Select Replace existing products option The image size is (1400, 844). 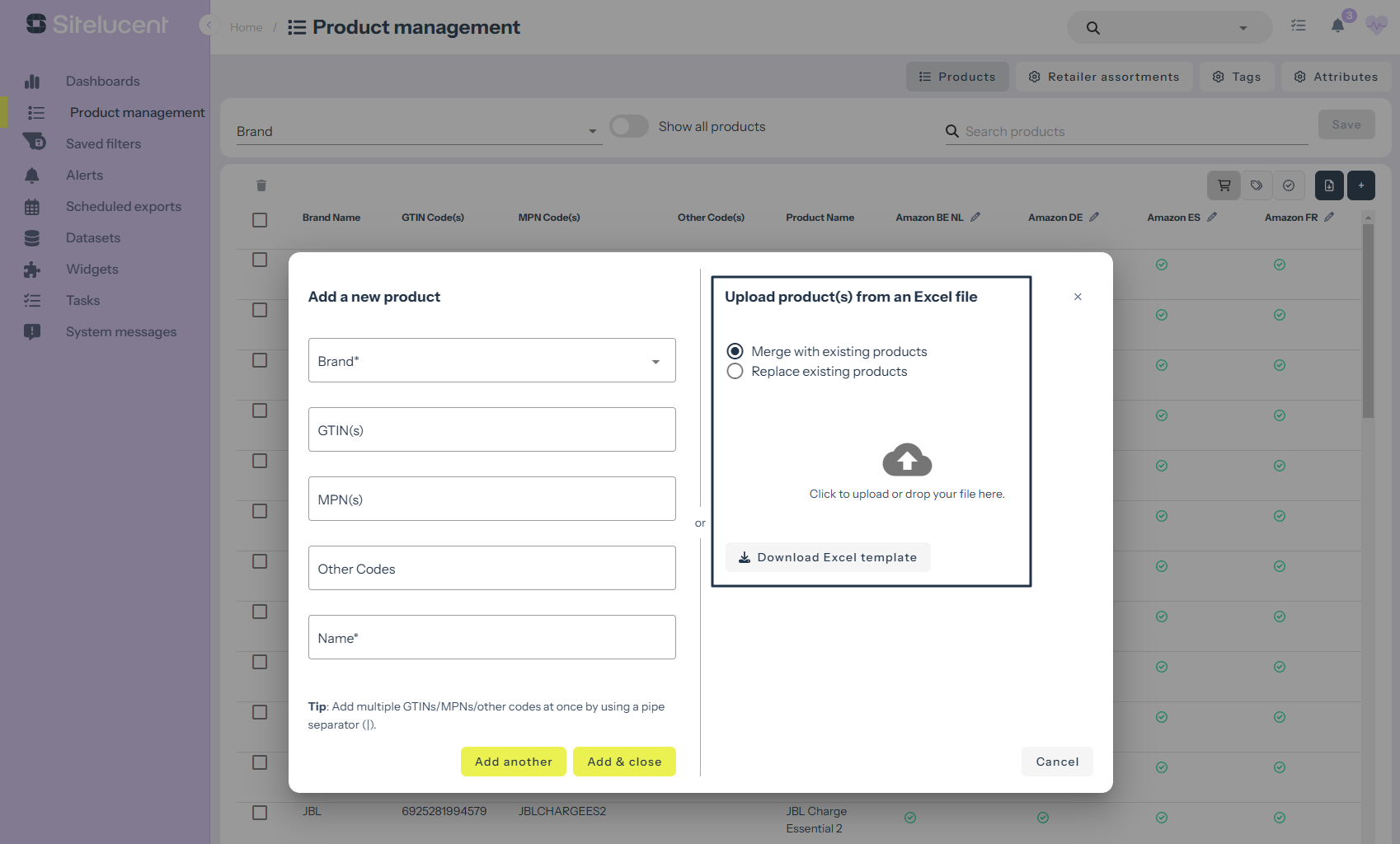(x=735, y=372)
